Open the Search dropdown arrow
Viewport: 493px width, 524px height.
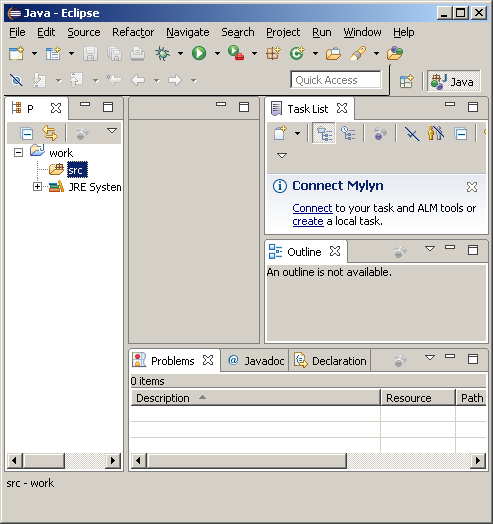pos(376,53)
